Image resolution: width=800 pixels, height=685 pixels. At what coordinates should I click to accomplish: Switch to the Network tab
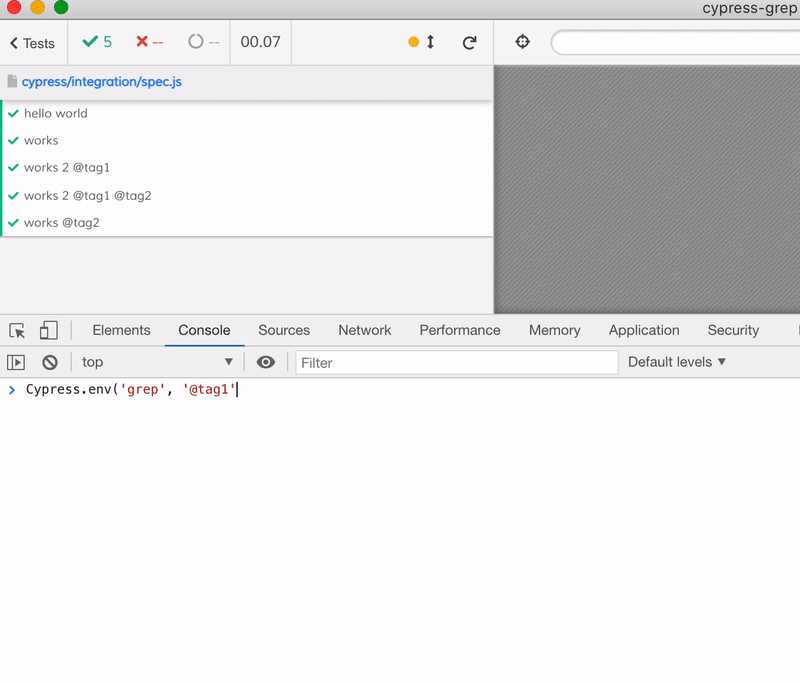pos(364,330)
